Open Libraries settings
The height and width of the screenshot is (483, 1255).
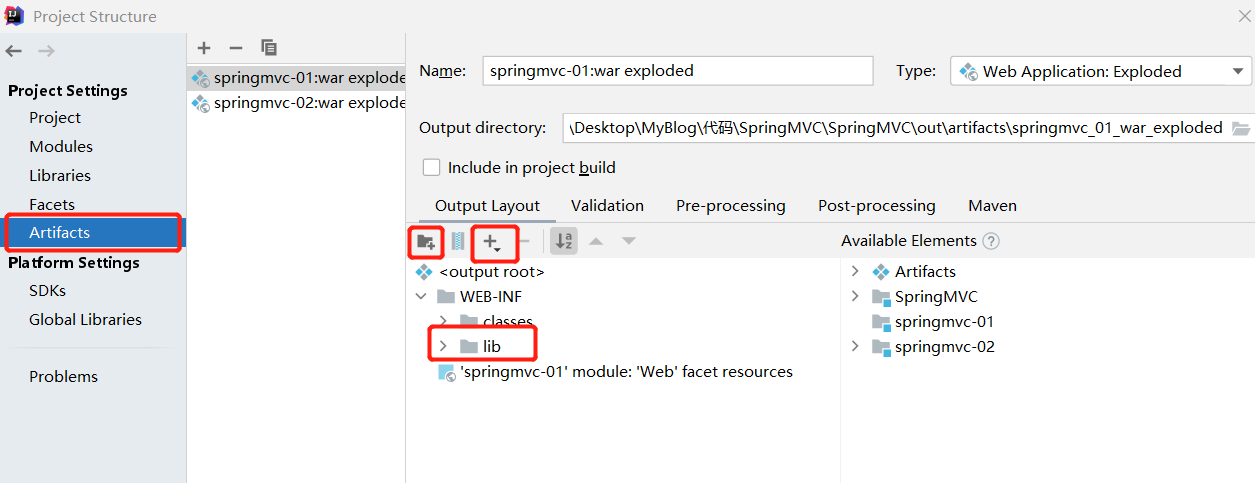pyautogui.click(x=60, y=176)
